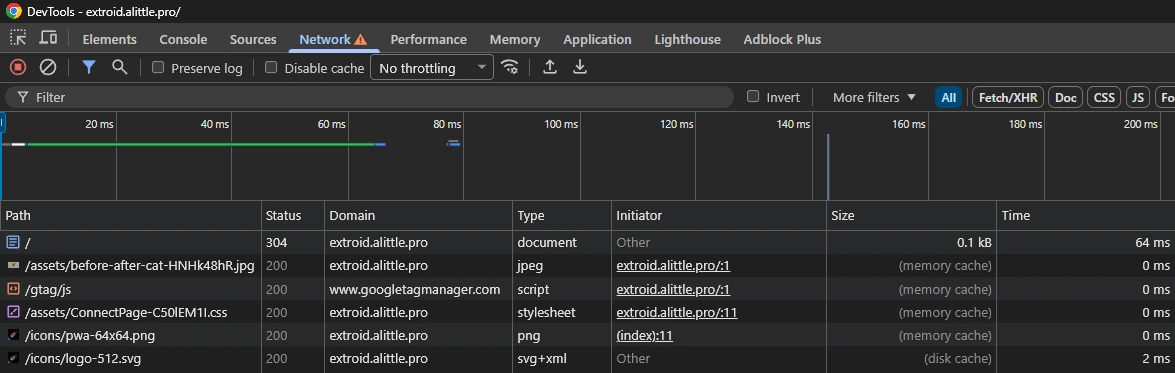
Task: Switch to the Elements tab
Action: (x=109, y=40)
